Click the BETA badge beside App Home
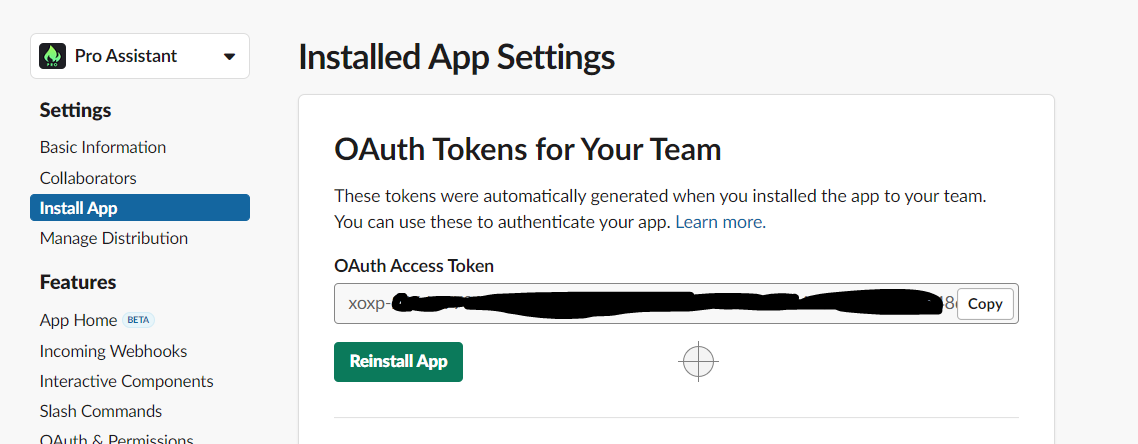Screen dimensions: 1138x444 [x=138, y=320]
